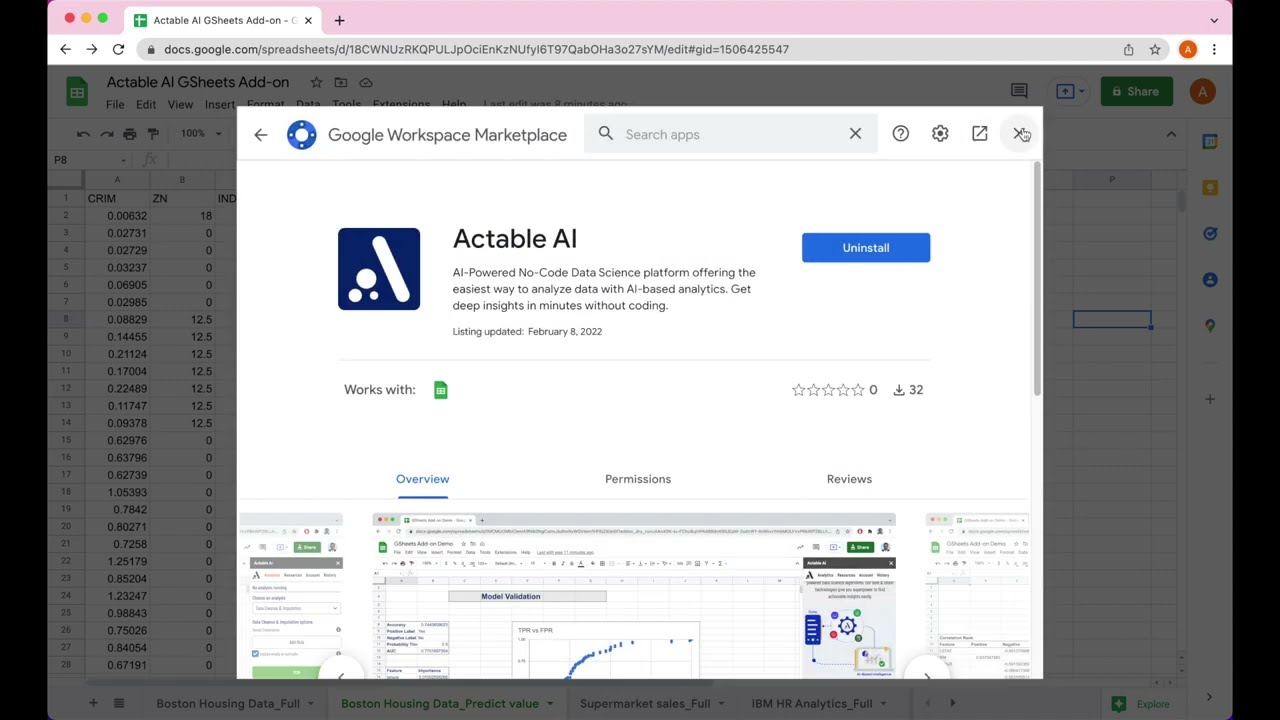Open a new browser tab
This screenshot has width=1280, height=720.
pyautogui.click(x=339, y=20)
